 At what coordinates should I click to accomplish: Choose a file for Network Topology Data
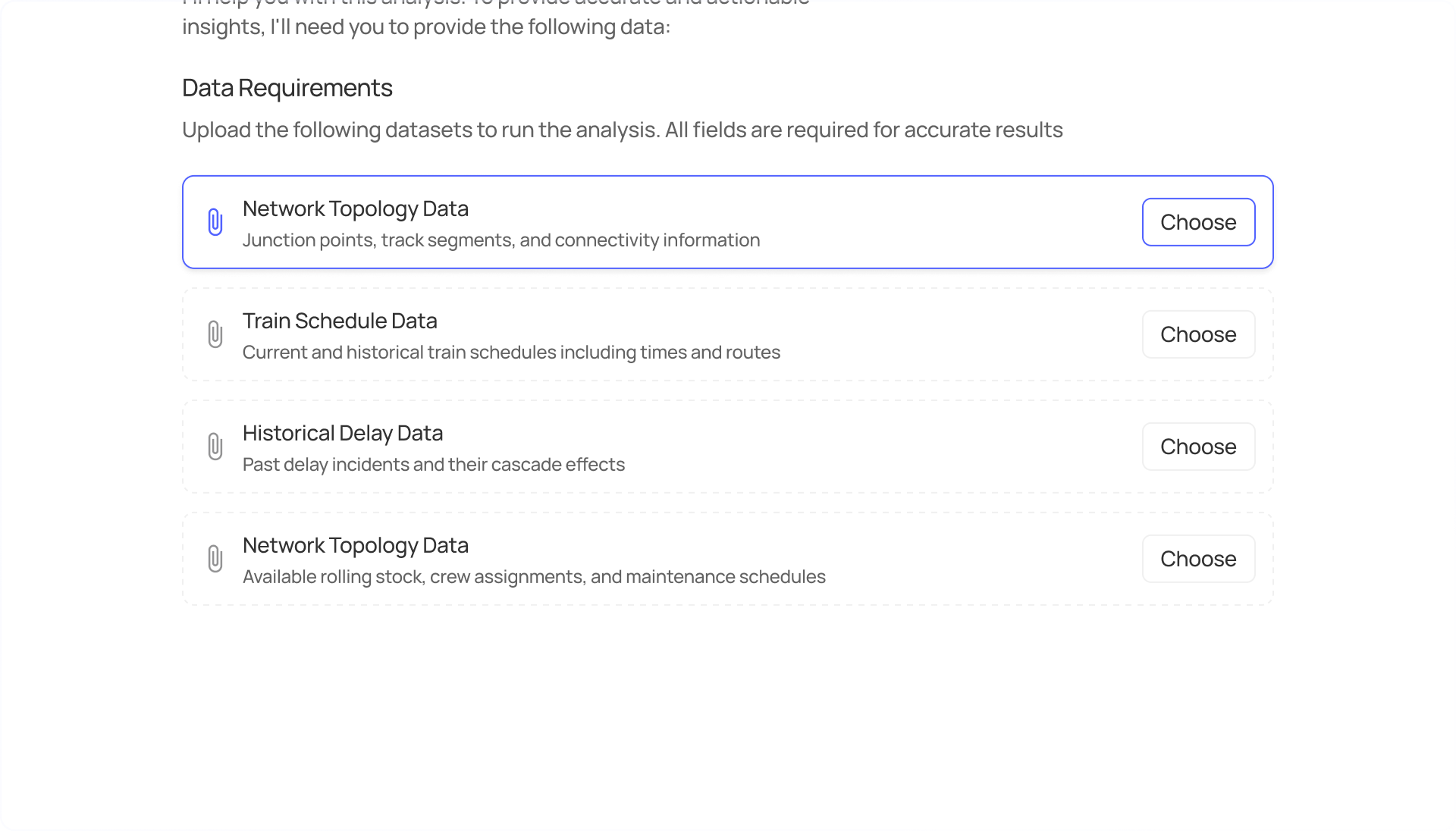click(x=1198, y=221)
